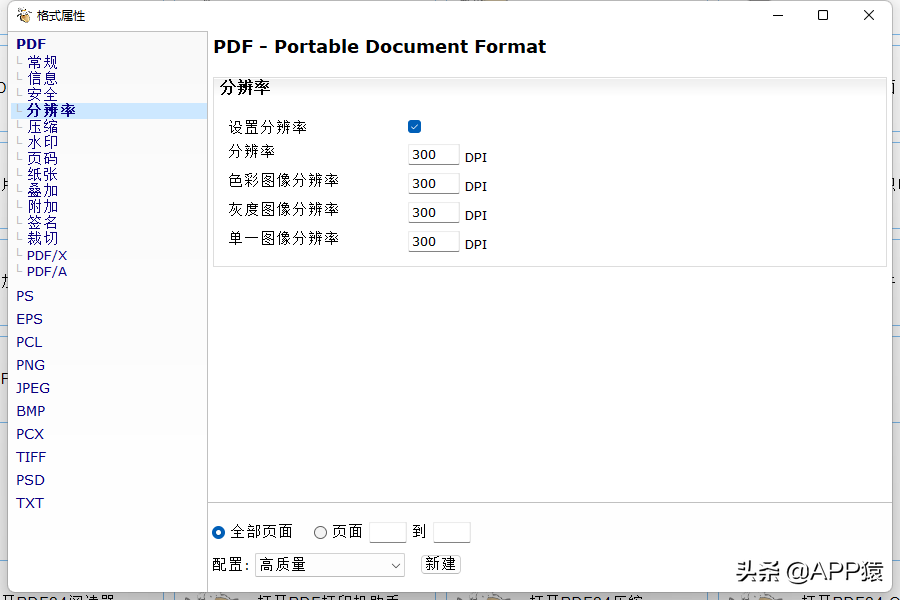Select the PDF/A tree item
This screenshot has width=900, height=600.
tap(47, 272)
